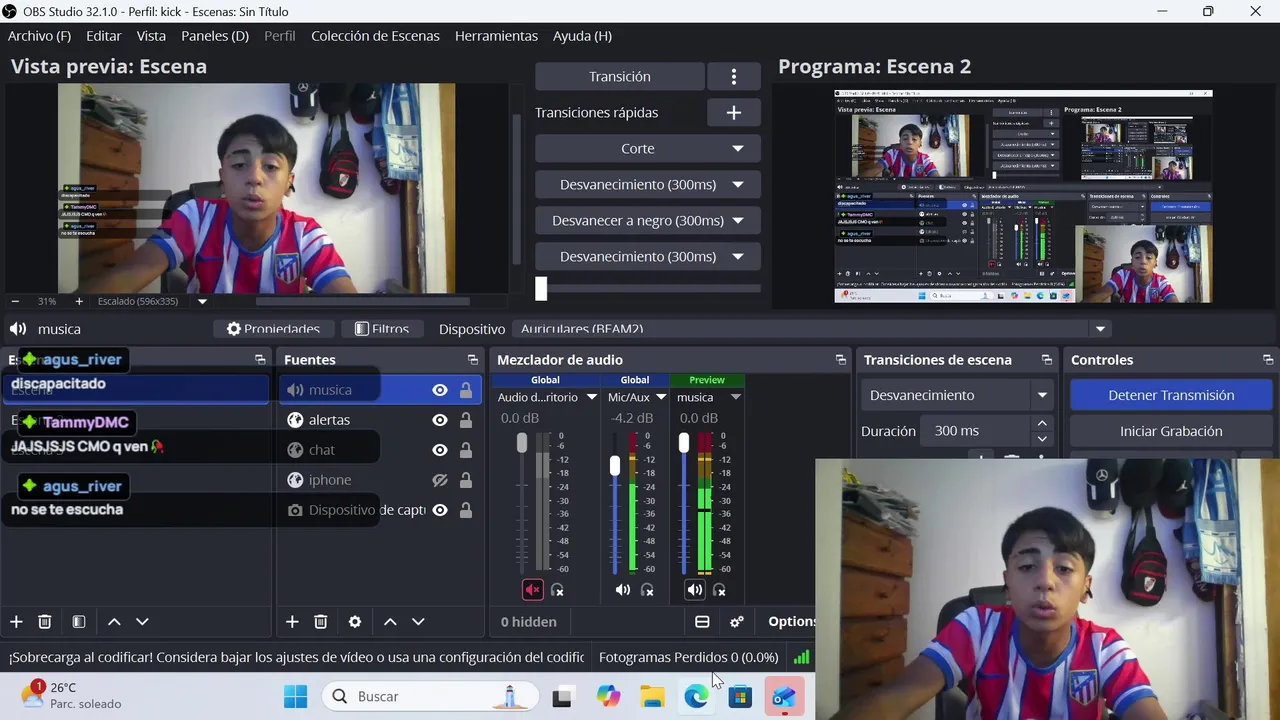Add a new scene with the plus icon
This screenshot has height=720, width=1280.
[16, 622]
